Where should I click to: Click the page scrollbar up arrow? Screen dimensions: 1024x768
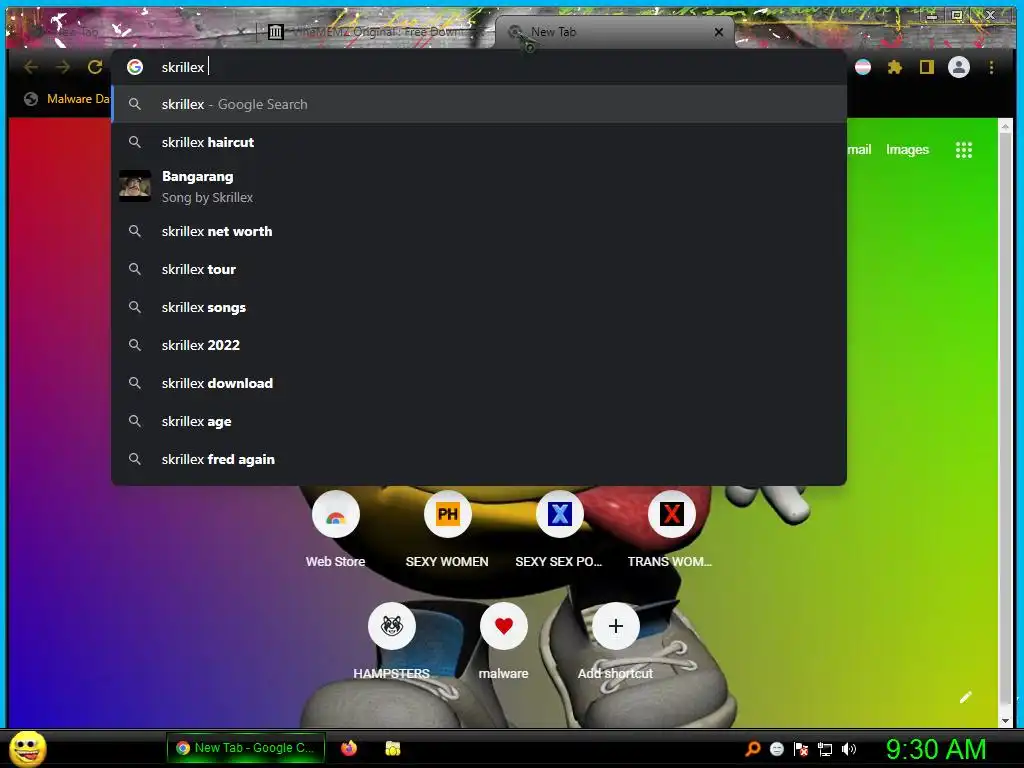pyautogui.click(x=1006, y=126)
